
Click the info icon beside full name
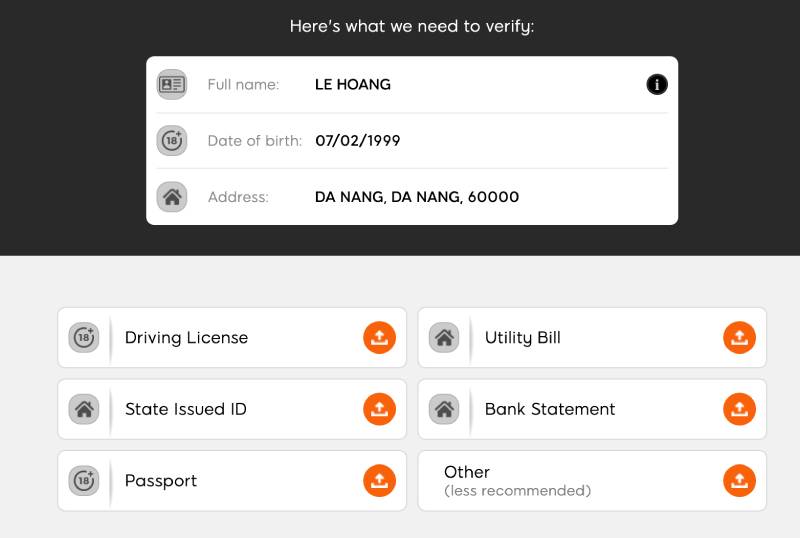click(657, 85)
